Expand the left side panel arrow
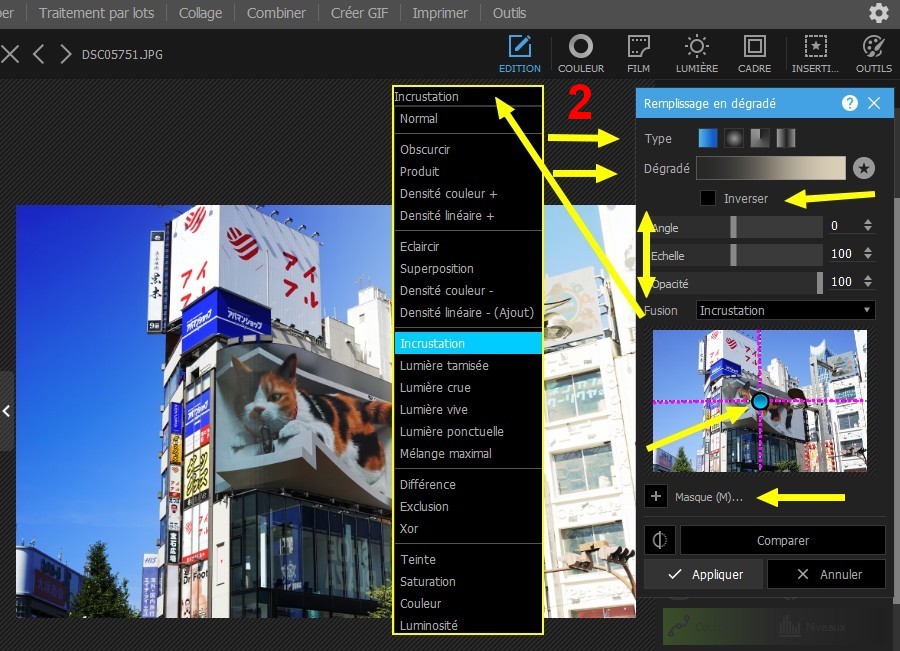Image resolution: width=900 pixels, height=651 pixels. click(x=6, y=411)
